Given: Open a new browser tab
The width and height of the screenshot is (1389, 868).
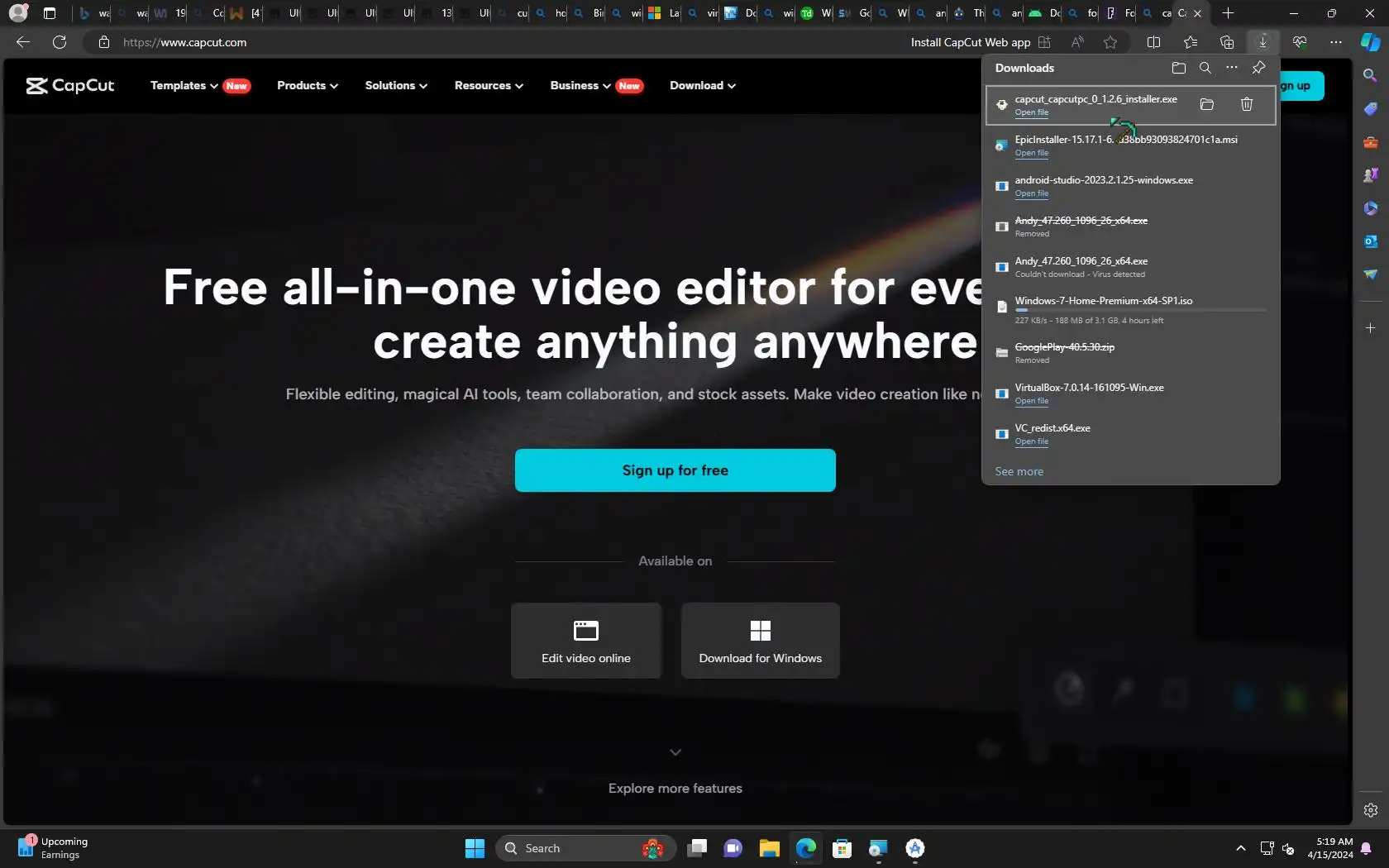Looking at the screenshot, I should pyautogui.click(x=1228, y=13).
